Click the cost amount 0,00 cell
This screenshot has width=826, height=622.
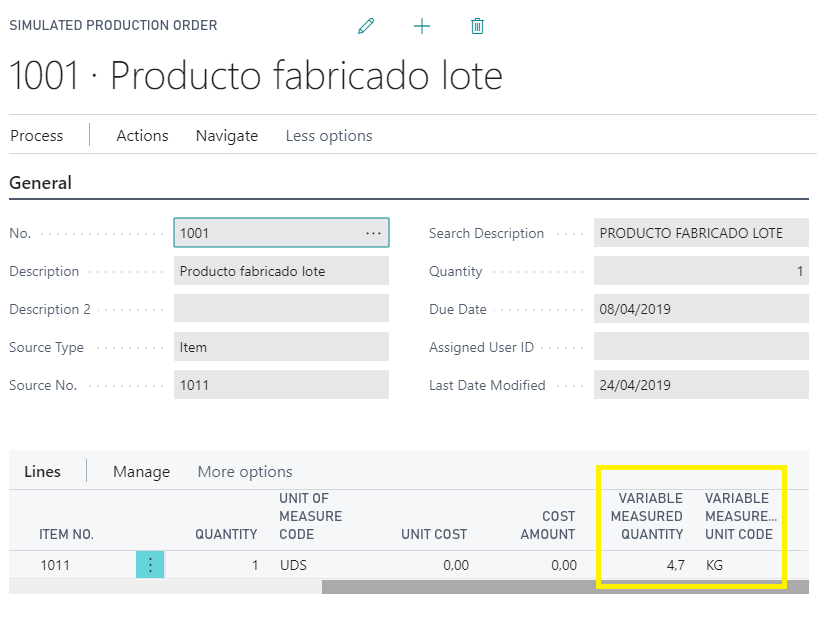point(564,565)
